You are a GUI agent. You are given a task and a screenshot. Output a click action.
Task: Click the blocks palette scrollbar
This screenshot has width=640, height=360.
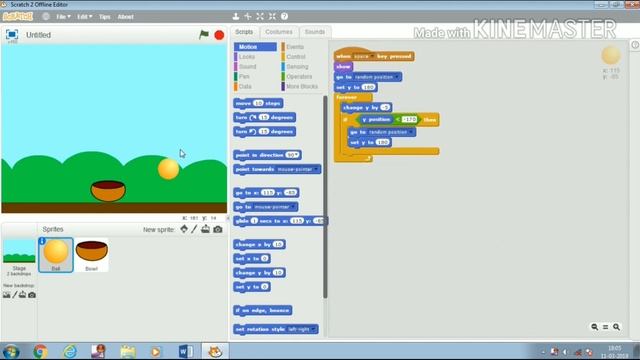pos(325,197)
